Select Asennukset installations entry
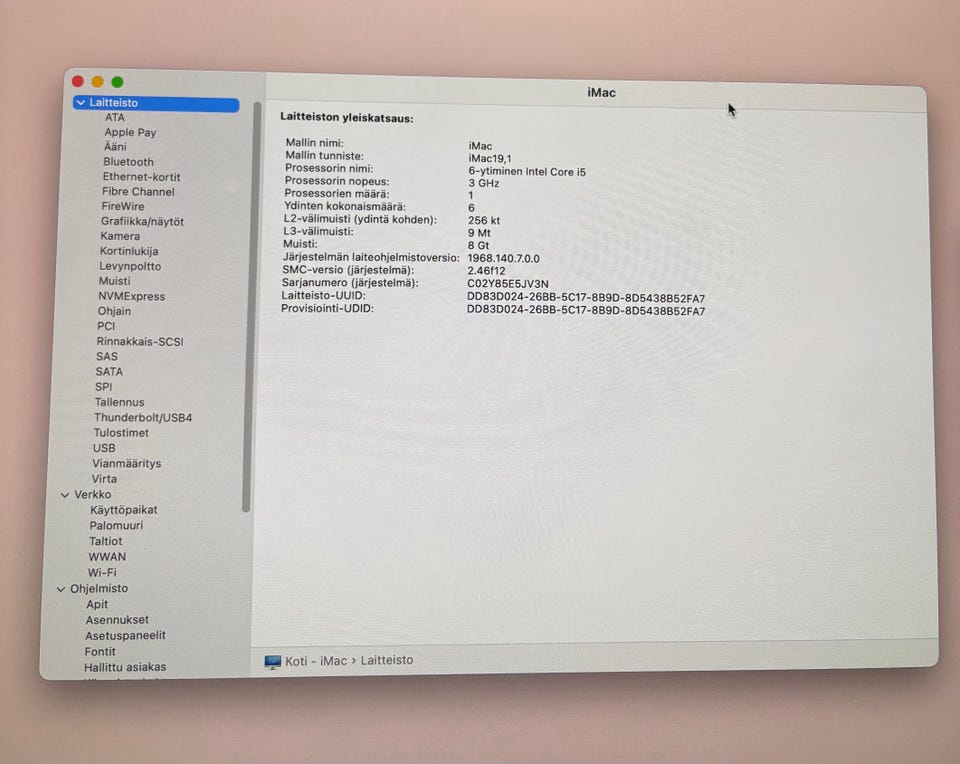Image resolution: width=960 pixels, height=764 pixels. (117, 620)
